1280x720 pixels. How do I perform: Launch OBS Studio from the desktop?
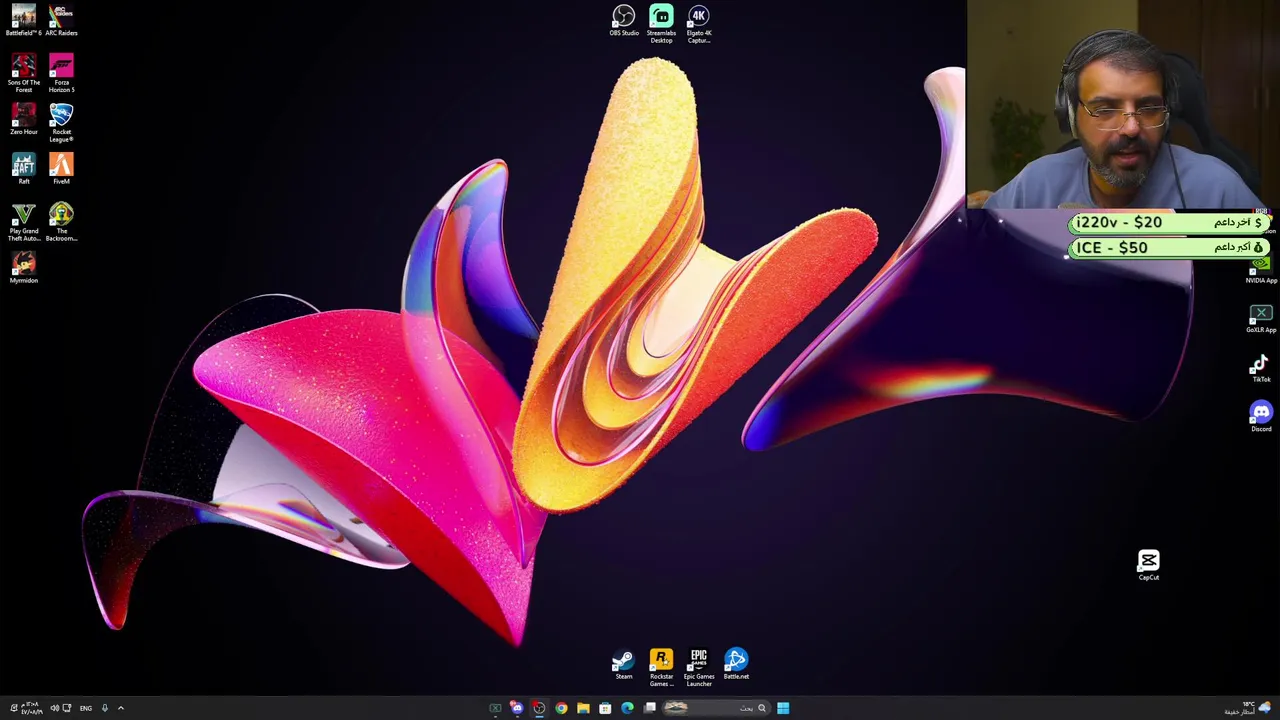click(624, 21)
